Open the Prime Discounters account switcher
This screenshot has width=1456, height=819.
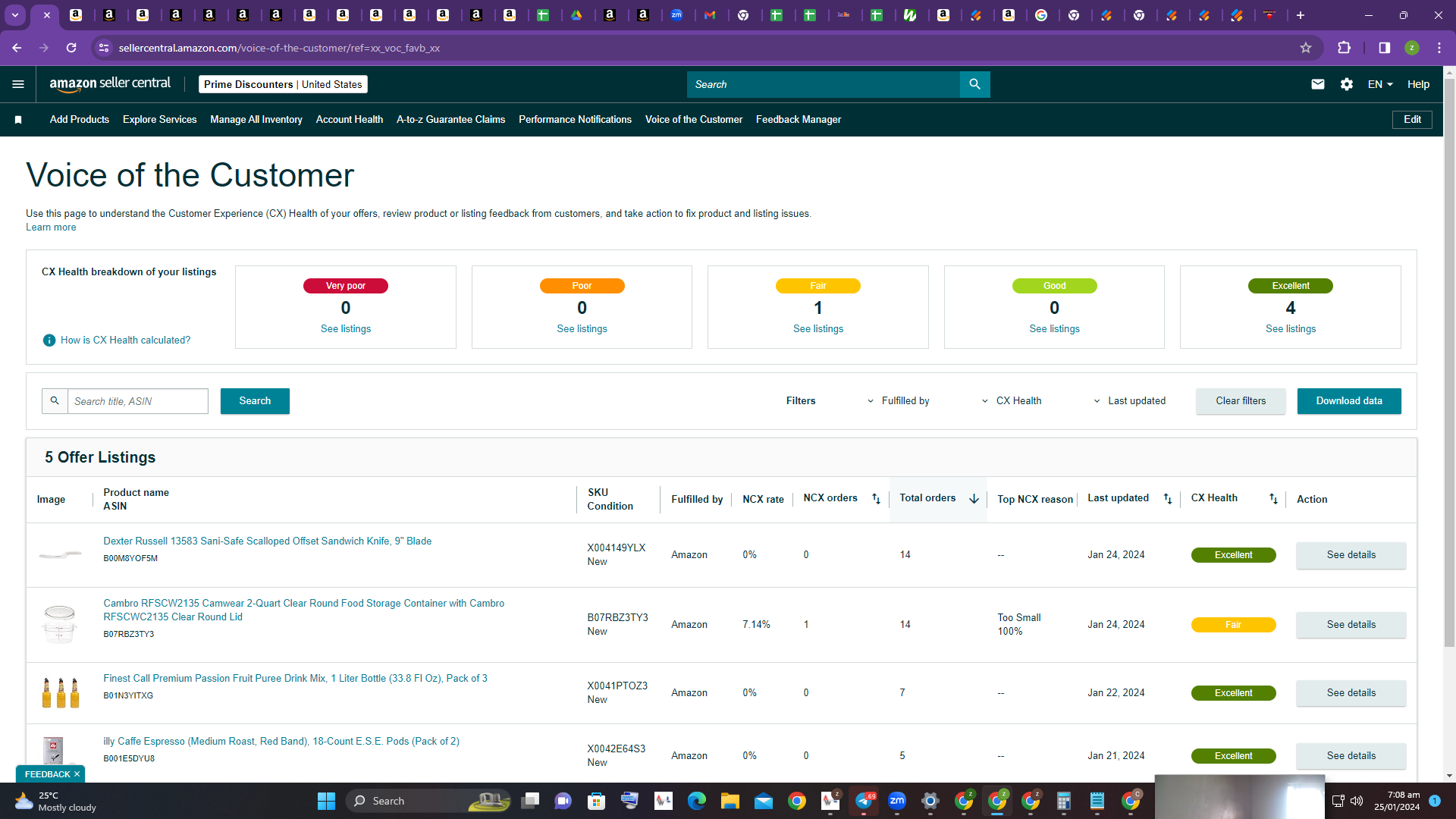[x=283, y=84]
